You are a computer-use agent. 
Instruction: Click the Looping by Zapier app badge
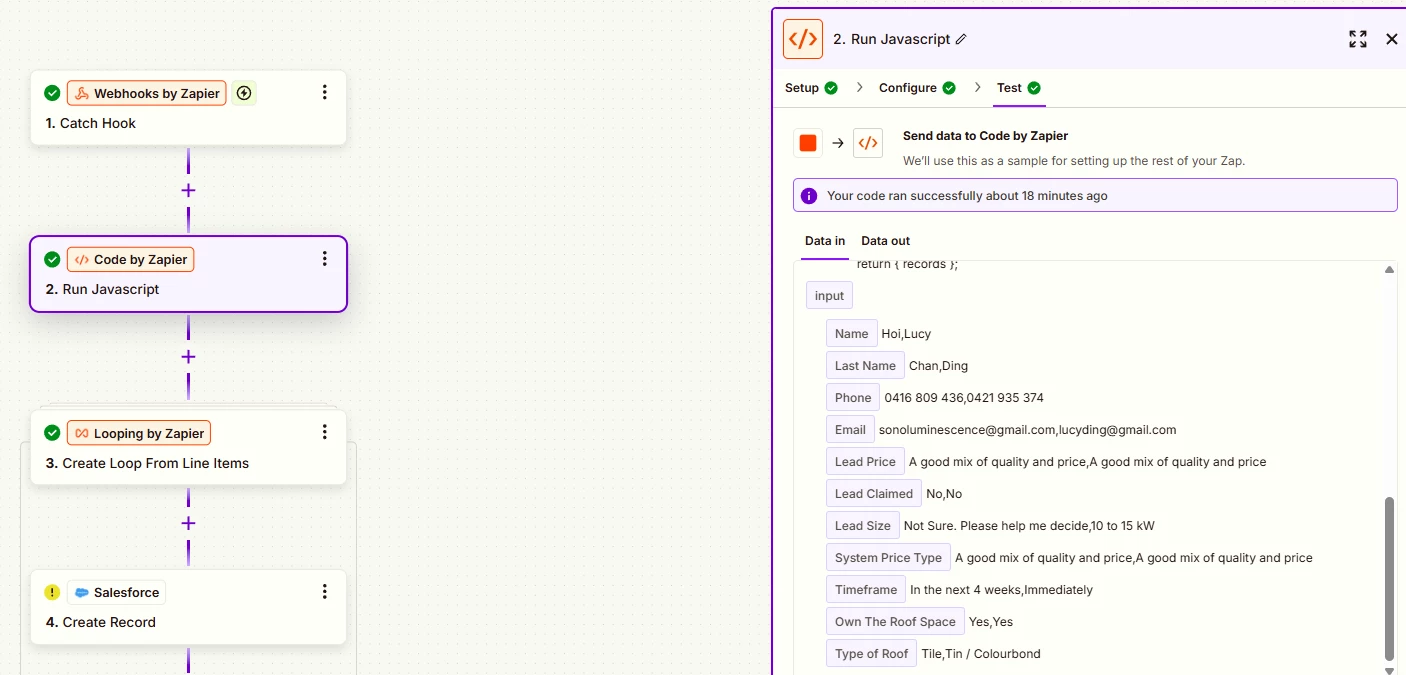point(139,433)
